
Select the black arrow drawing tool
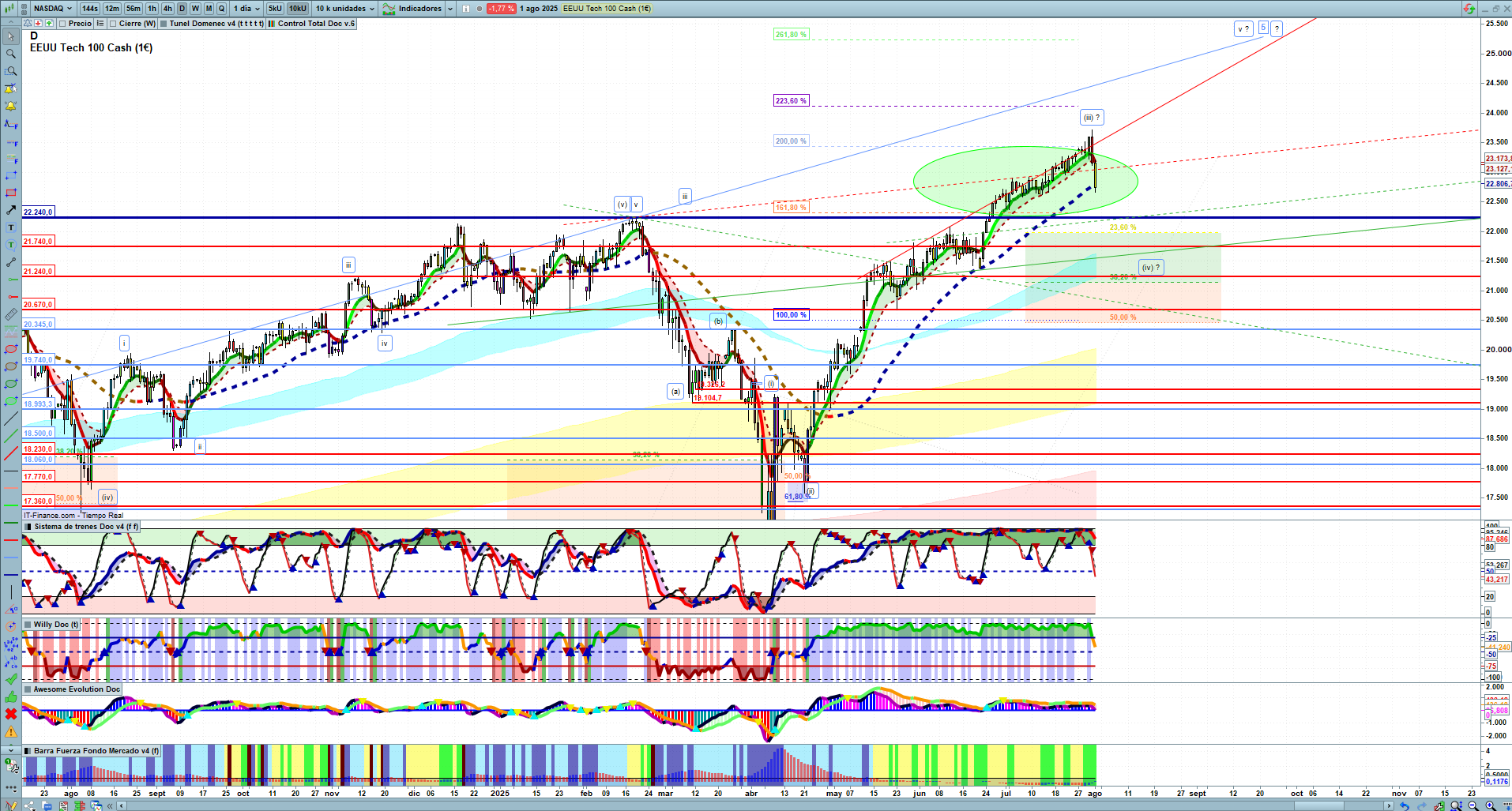[x=11, y=210]
